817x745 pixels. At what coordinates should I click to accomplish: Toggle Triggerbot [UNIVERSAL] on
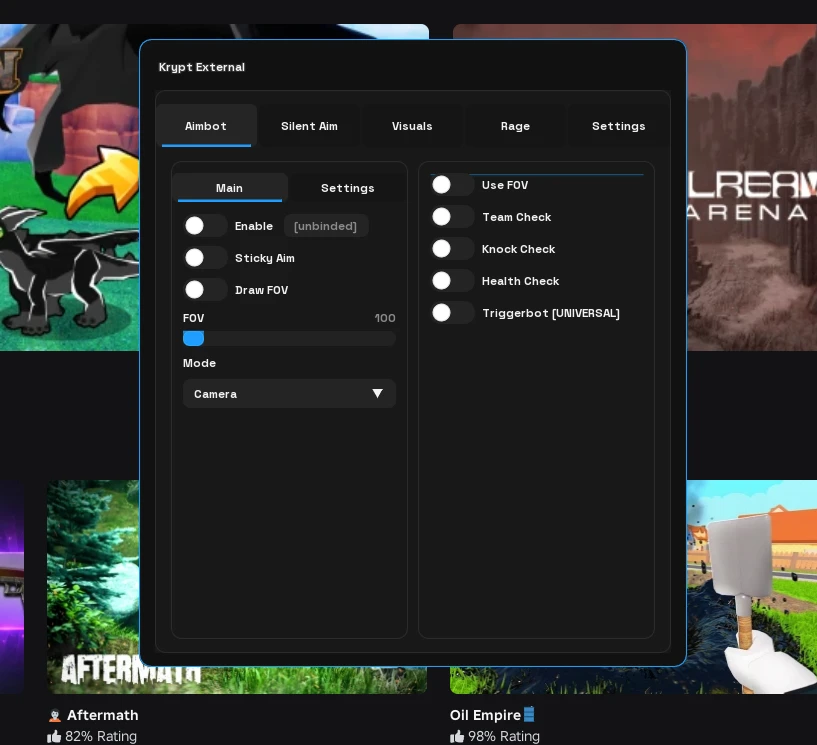(452, 313)
